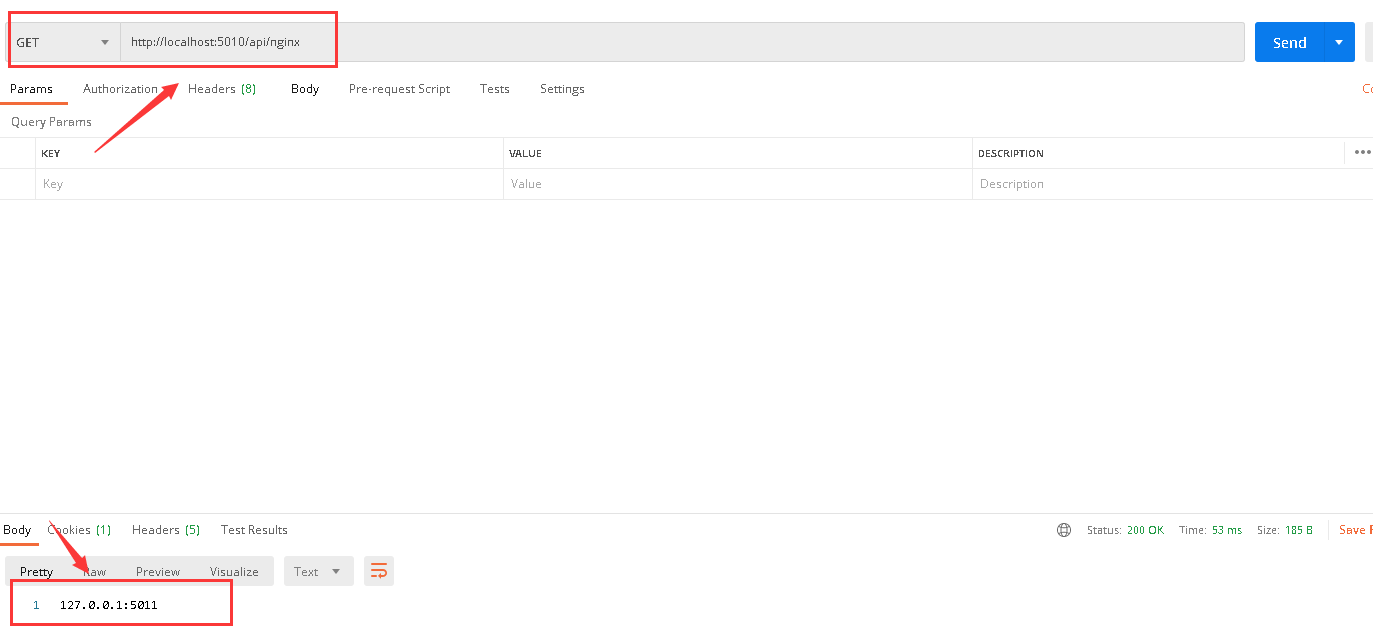Click the wrap lines icon in response toolbar
The height and width of the screenshot is (642, 1373).
(x=379, y=571)
